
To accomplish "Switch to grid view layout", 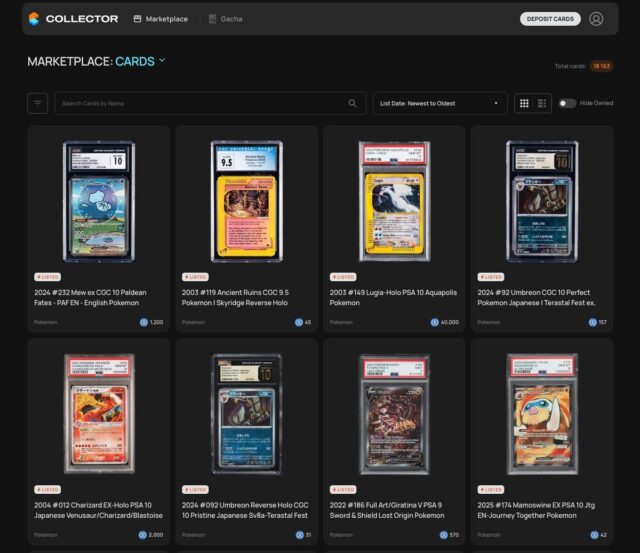I will coord(524,103).
